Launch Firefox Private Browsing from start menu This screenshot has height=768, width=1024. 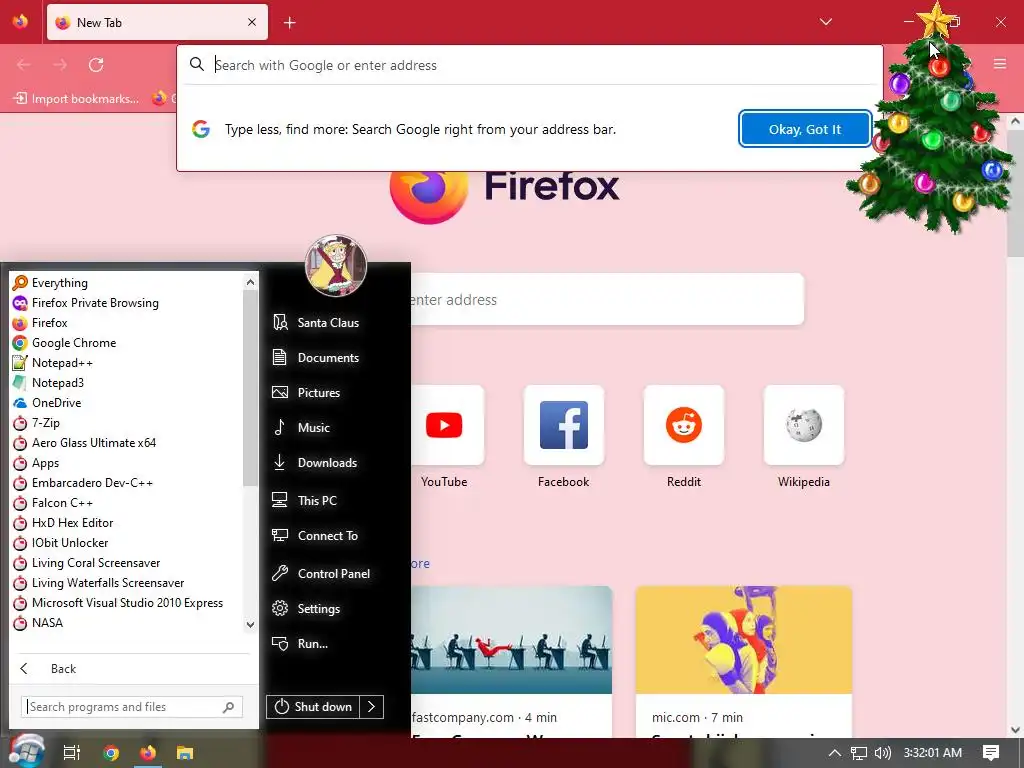coord(95,303)
